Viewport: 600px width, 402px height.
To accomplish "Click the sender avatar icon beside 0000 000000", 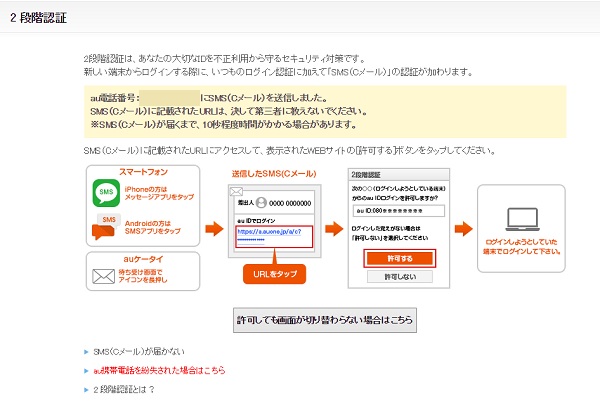I will (261, 202).
